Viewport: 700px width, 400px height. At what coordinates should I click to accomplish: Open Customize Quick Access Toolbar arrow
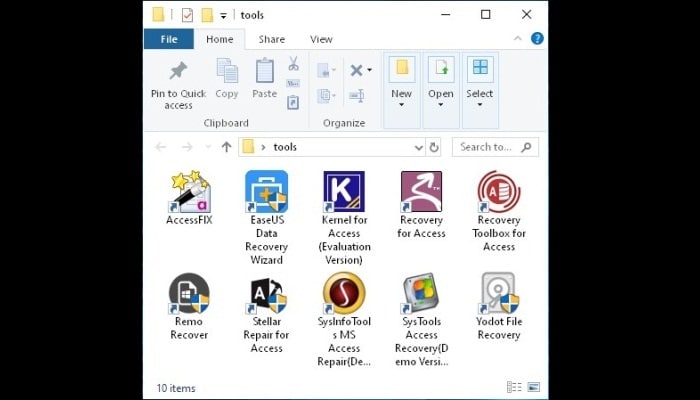[223, 17]
